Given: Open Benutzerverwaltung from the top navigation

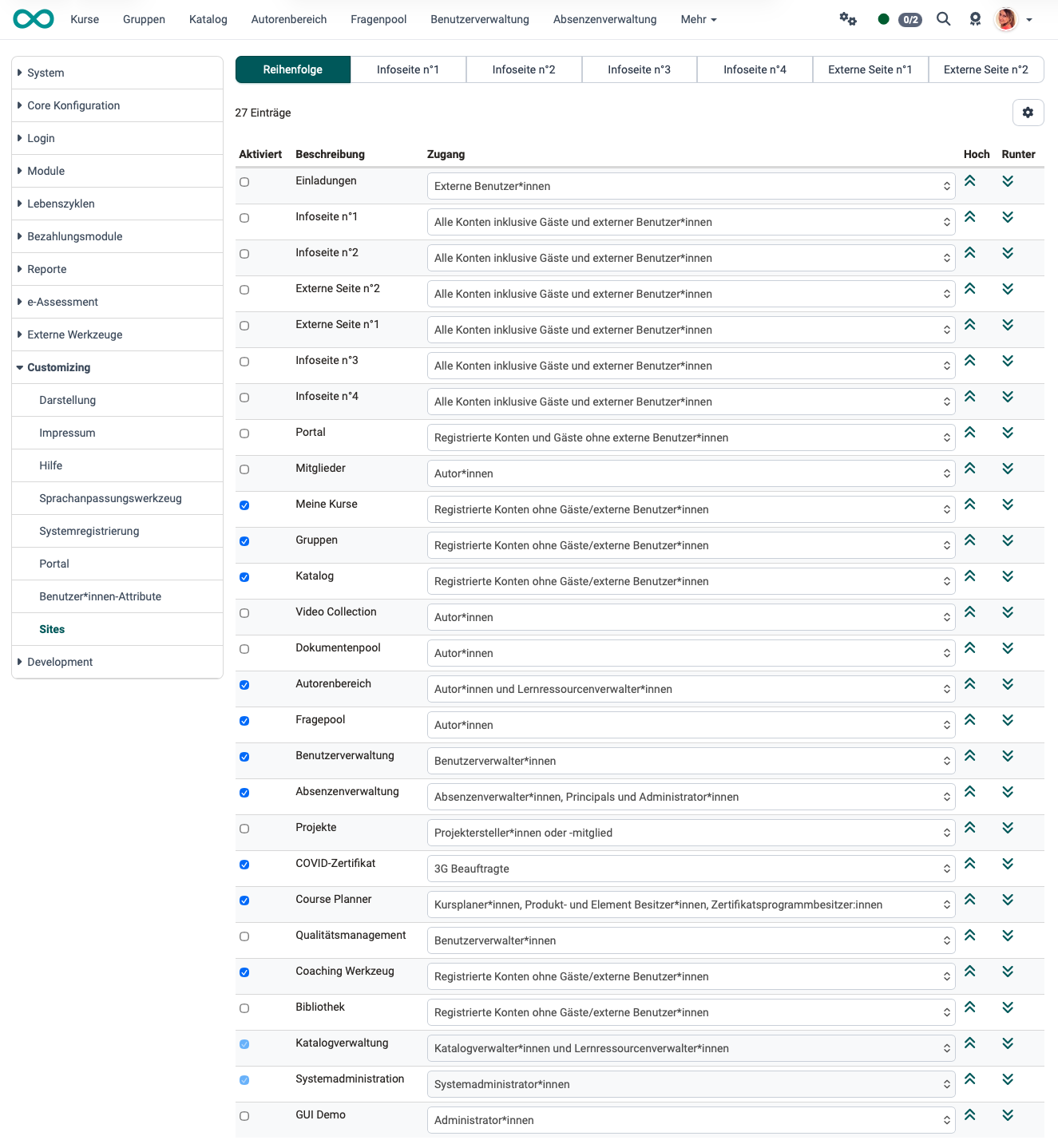Looking at the screenshot, I should (479, 18).
